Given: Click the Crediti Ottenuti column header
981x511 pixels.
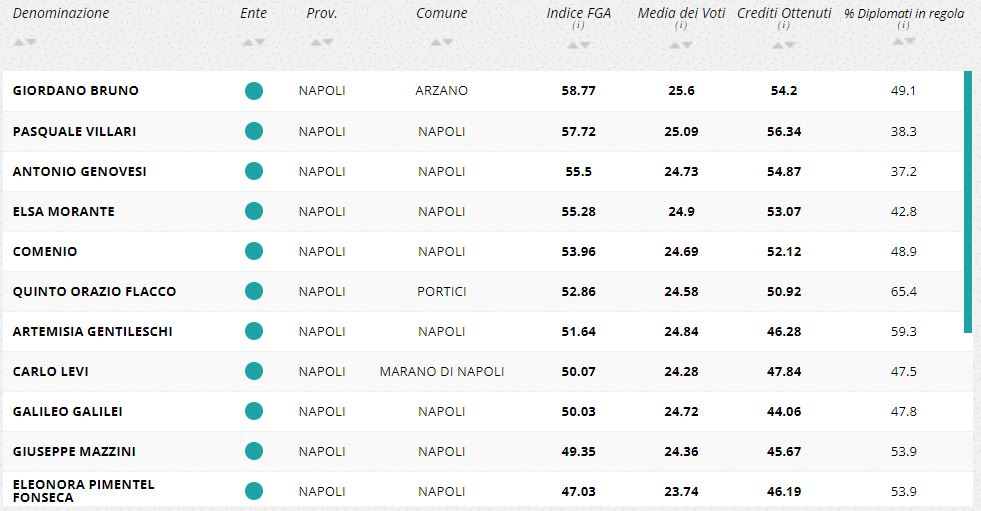Looking at the screenshot, I should (x=783, y=13).
